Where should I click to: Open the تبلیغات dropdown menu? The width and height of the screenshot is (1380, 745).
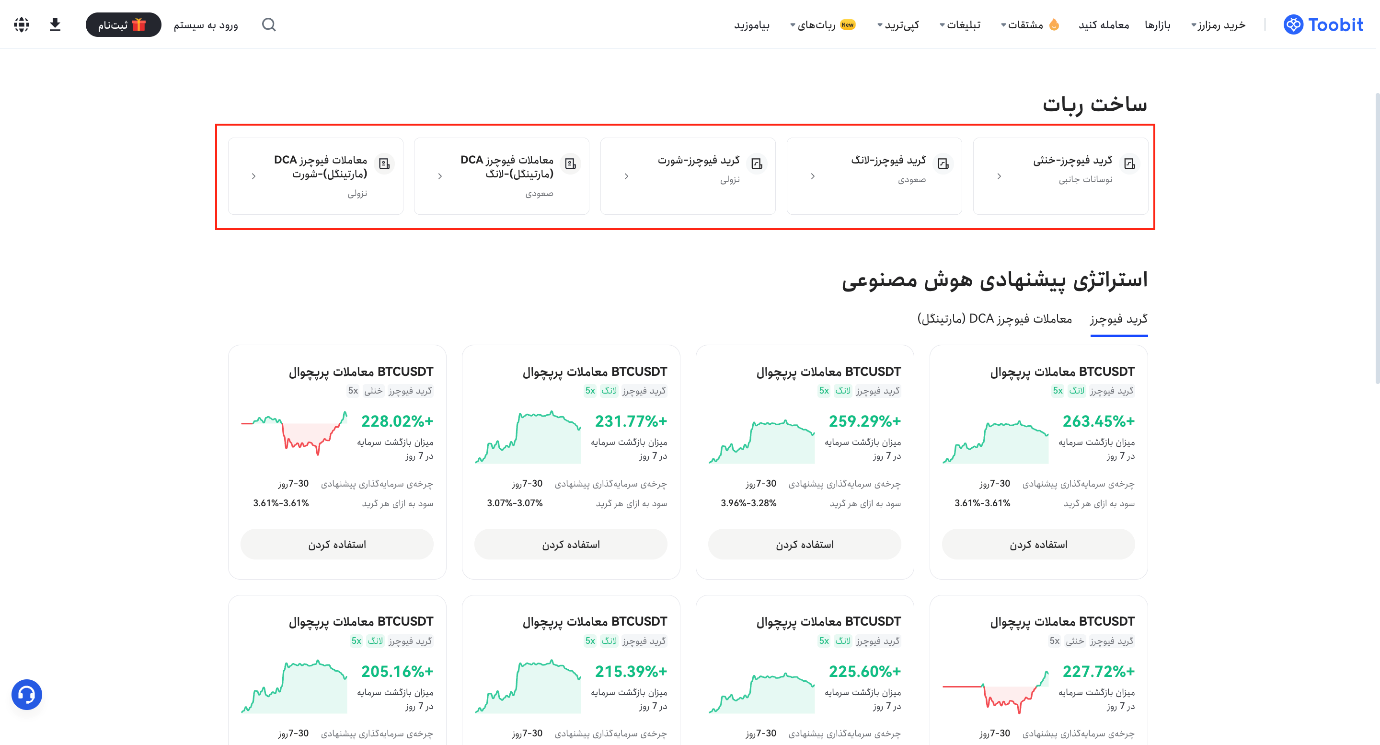[960, 24]
